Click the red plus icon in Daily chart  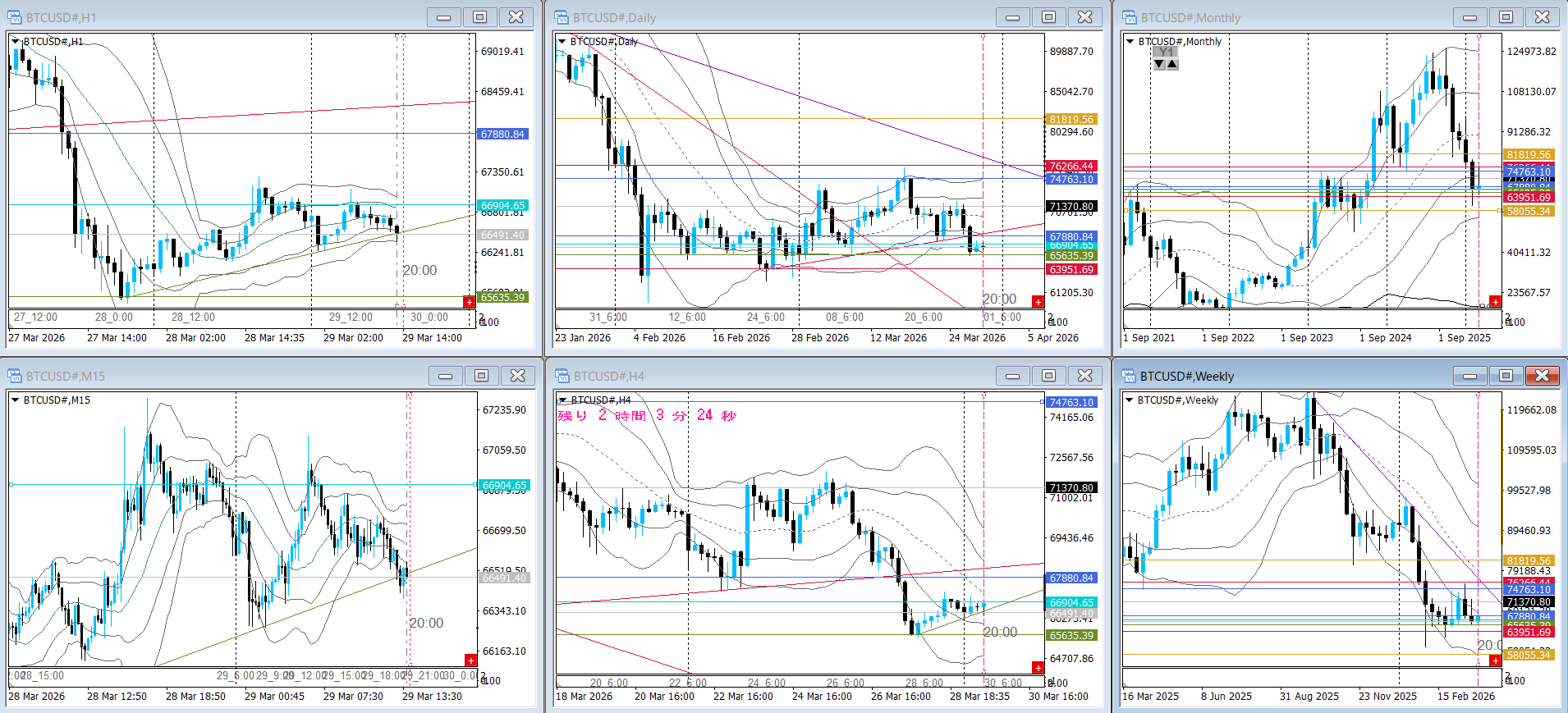click(1038, 302)
